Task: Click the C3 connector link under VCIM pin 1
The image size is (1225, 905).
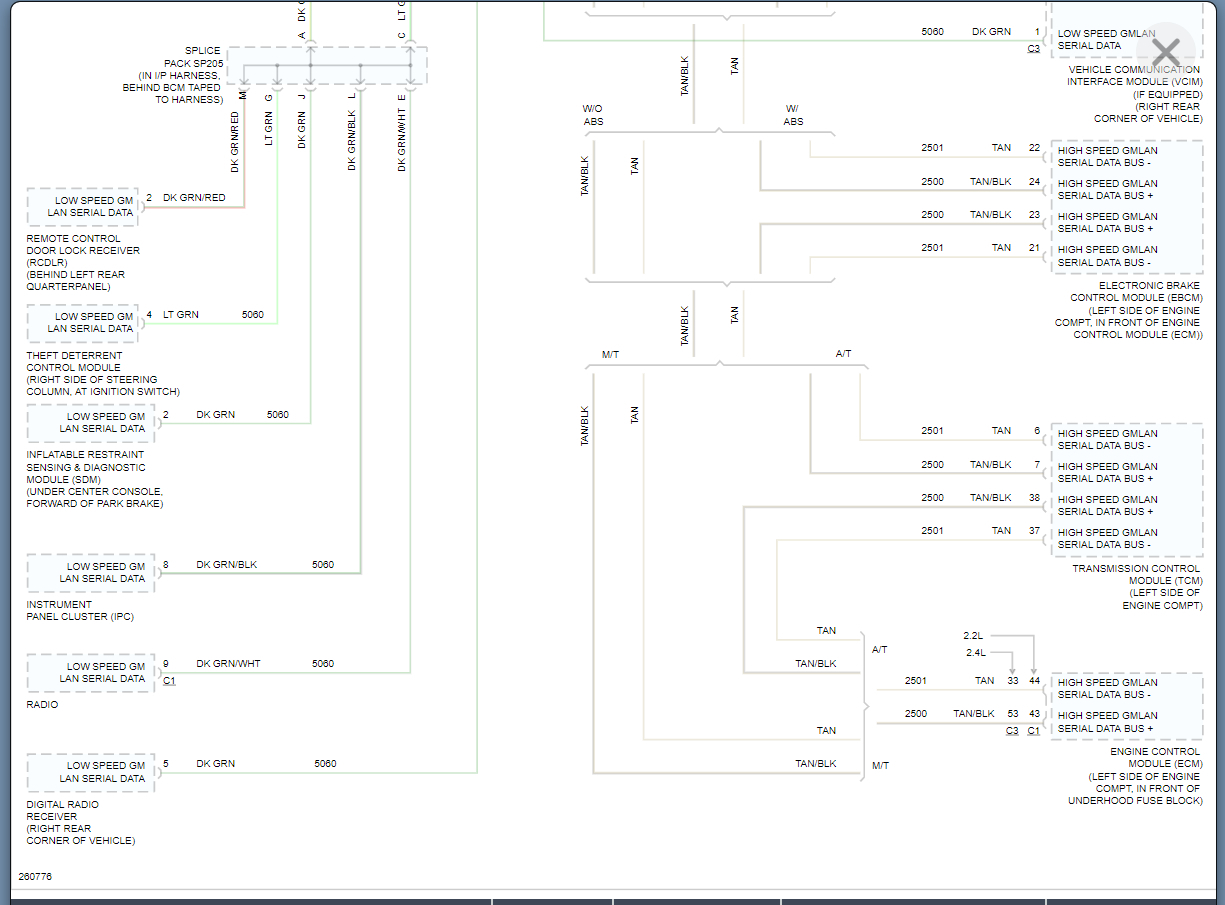Action: 1033,48
